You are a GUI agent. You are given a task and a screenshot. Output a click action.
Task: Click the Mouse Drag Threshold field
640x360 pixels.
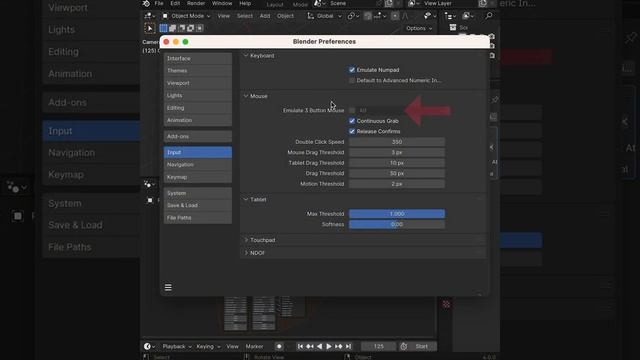(x=397, y=152)
